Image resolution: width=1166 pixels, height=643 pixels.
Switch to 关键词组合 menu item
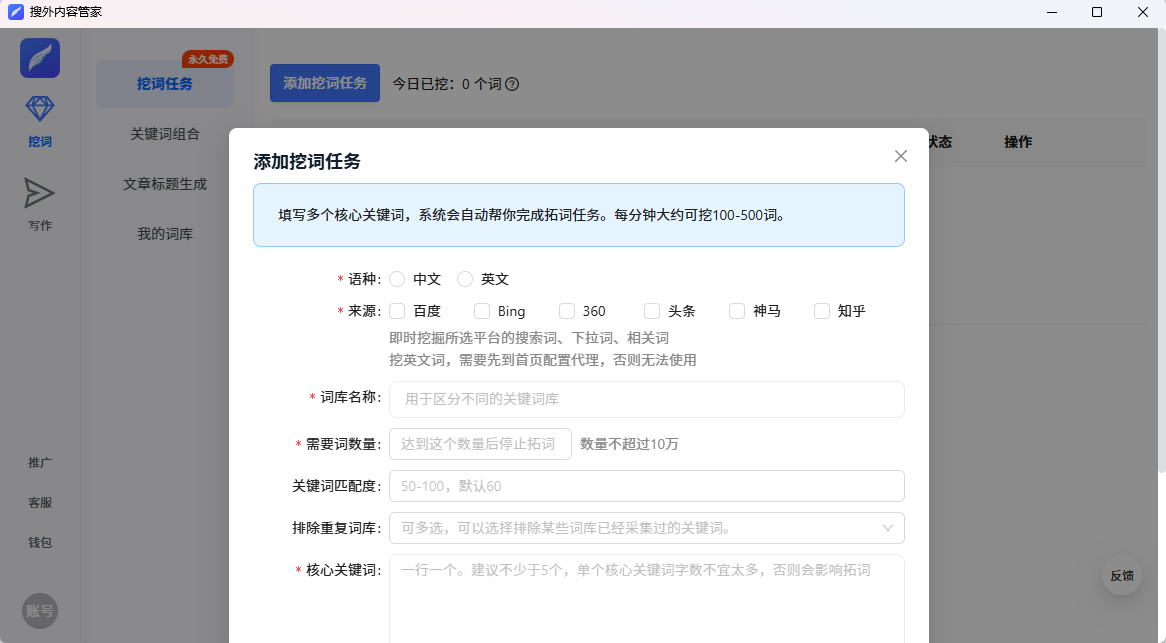click(165, 134)
